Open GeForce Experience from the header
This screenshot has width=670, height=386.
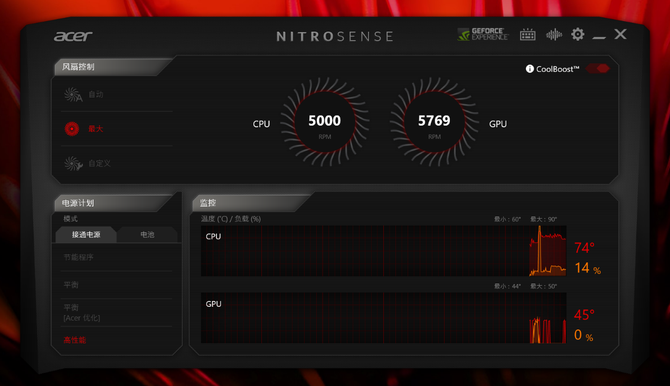[483, 34]
